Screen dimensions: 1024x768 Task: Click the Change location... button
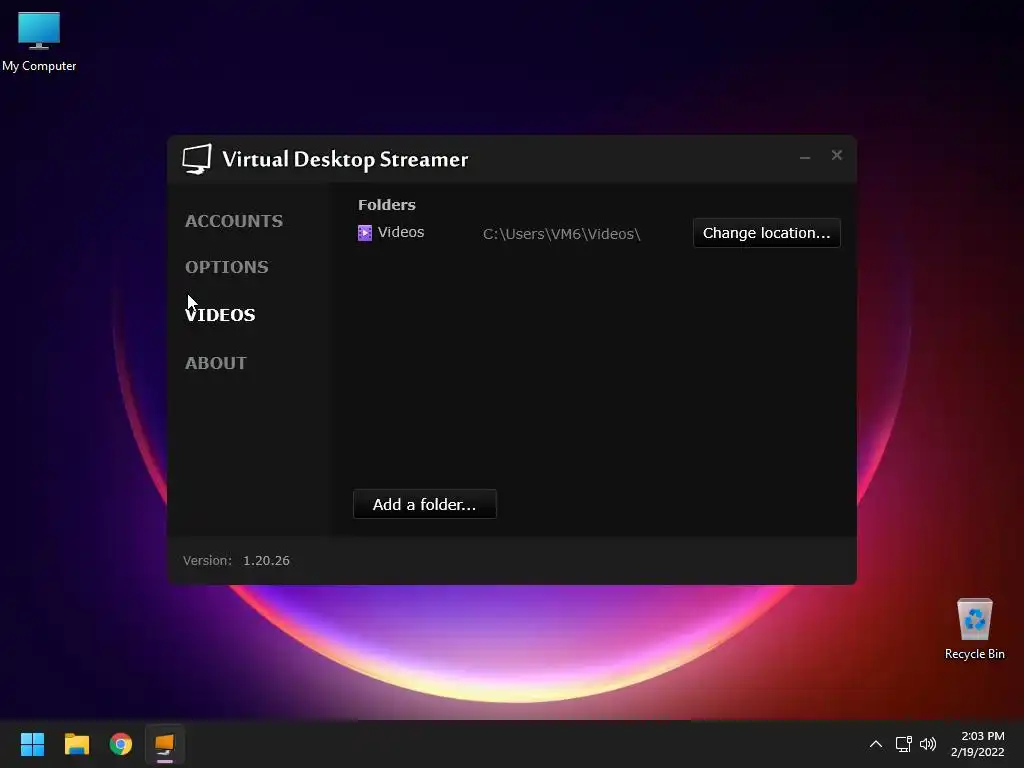(x=767, y=233)
